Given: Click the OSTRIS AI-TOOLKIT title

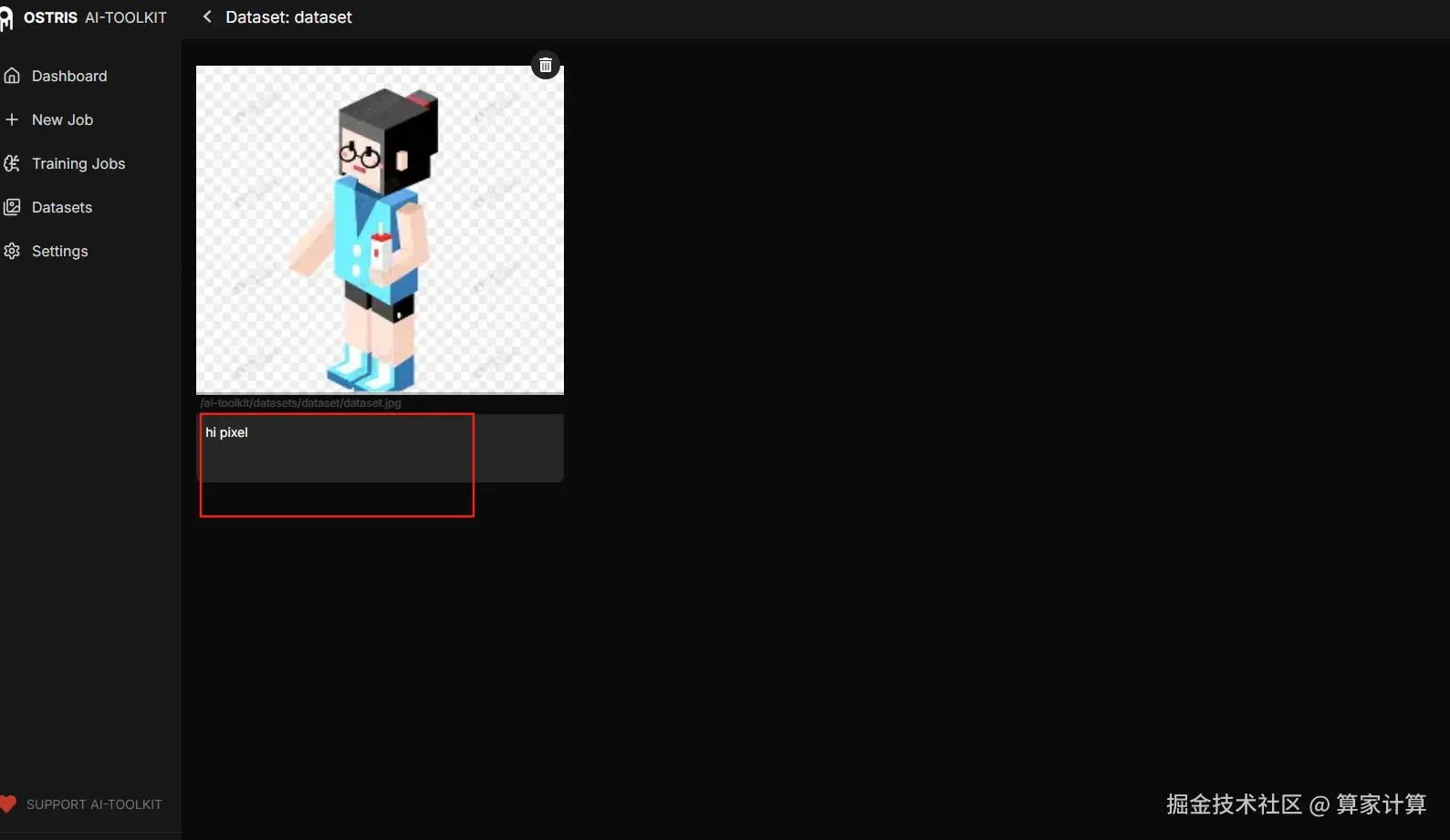Looking at the screenshot, I should 95,17.
